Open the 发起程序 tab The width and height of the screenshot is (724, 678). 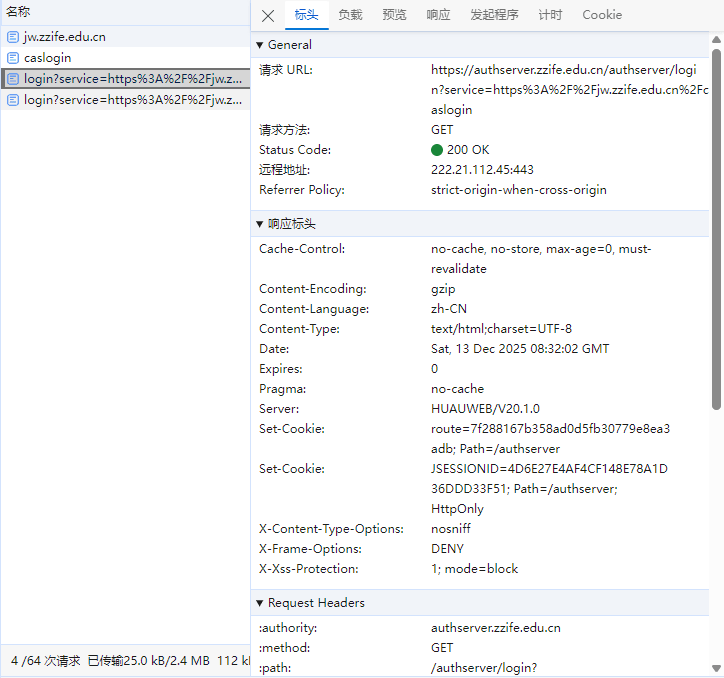tap(494, 15)
